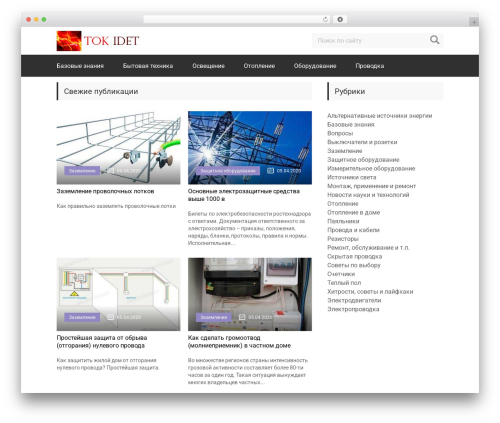Image resolution: width=500 pixels, height=423 pixels.
Task: Open electric meter article thumbnail
Action: [x=250, y=294]
